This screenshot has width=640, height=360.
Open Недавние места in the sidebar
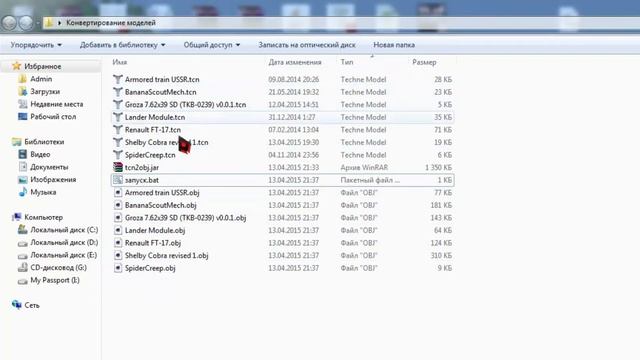tap(57, 104)
